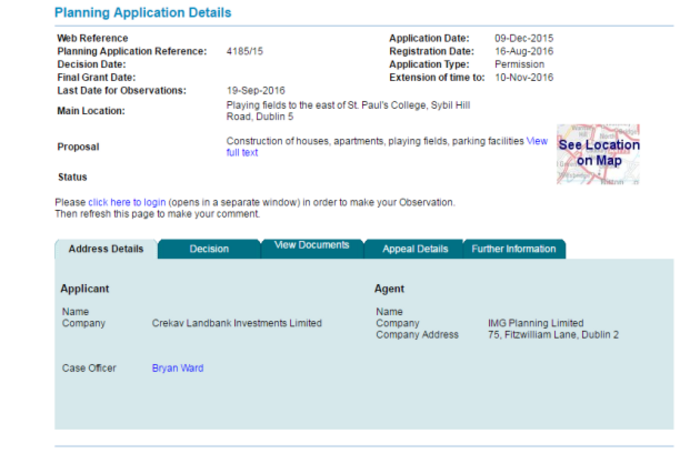This screenshot has height=454, width=700.
Task: Select the Address Details tab
Action: pyautogui.click(x=106, y=249)
